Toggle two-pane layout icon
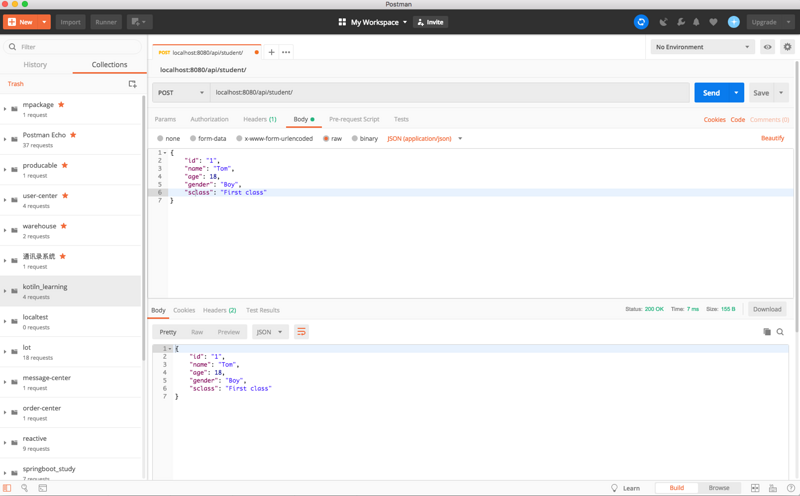Viewport: 800px width, 496px height. 755,488
